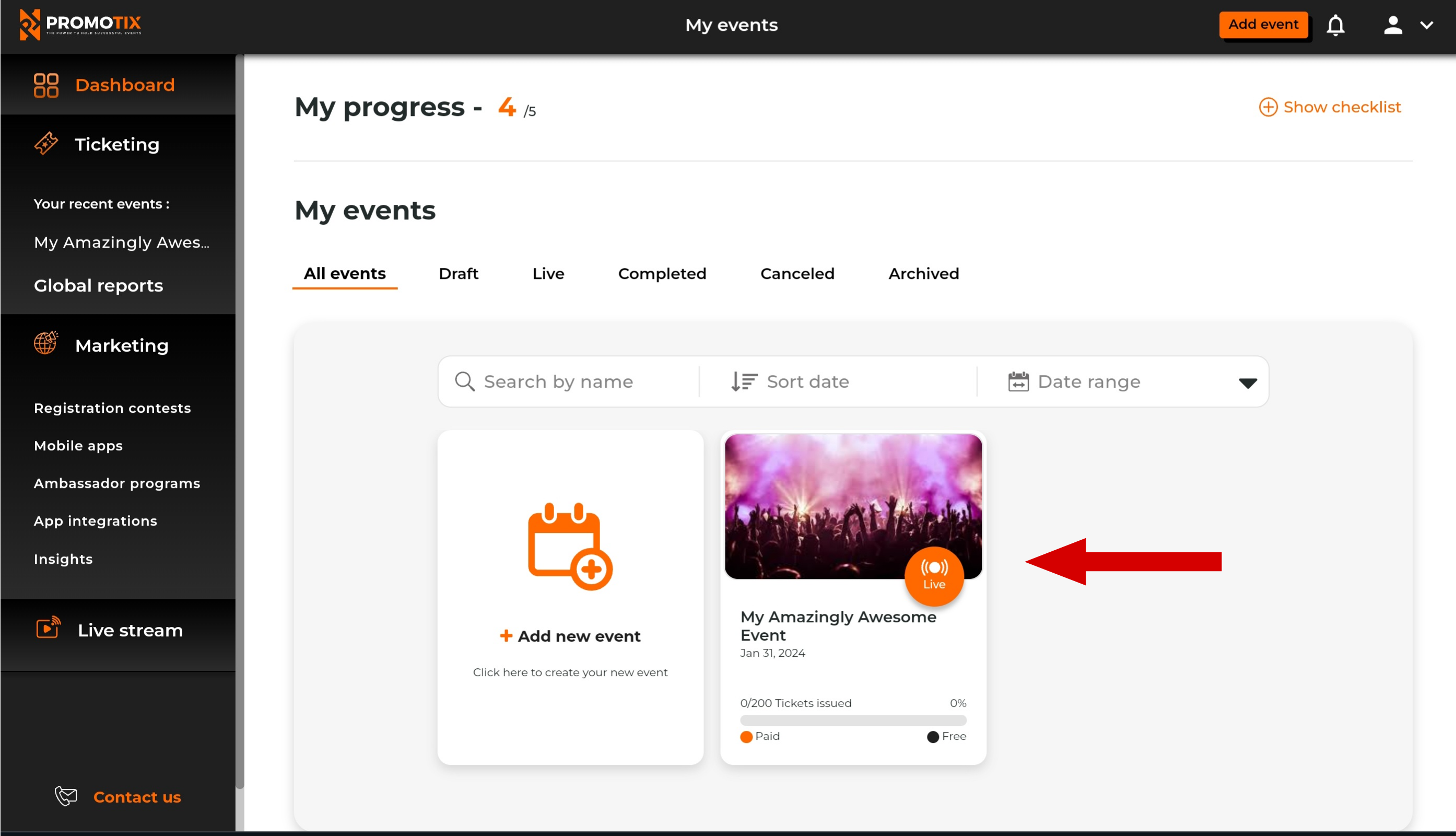Toggle Sort date ordering
Viewport: 1456px width, 836px height.
point(790,381)
